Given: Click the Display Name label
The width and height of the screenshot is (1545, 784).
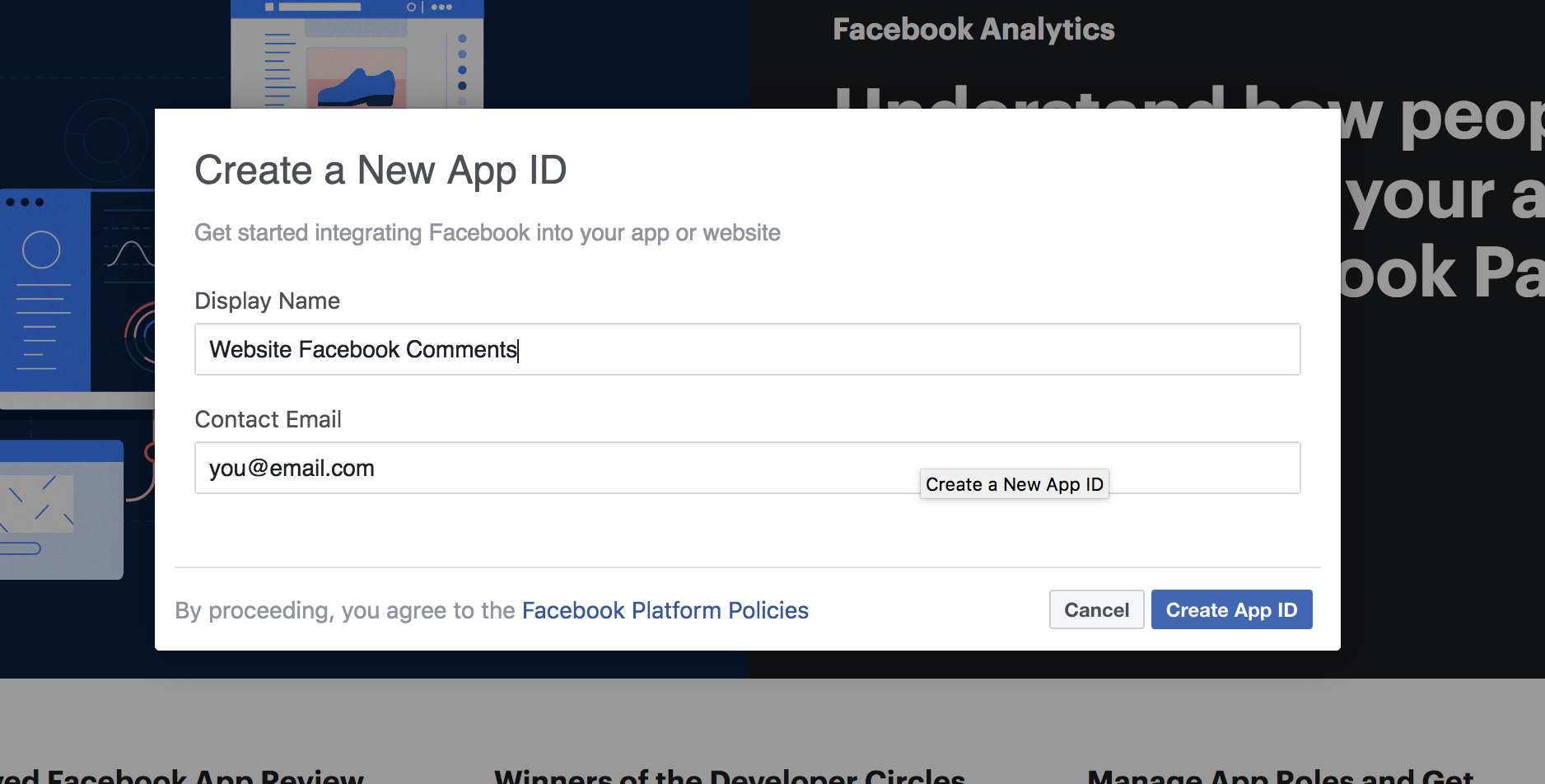Looking at the screenshot, I should tap(267, 301).
